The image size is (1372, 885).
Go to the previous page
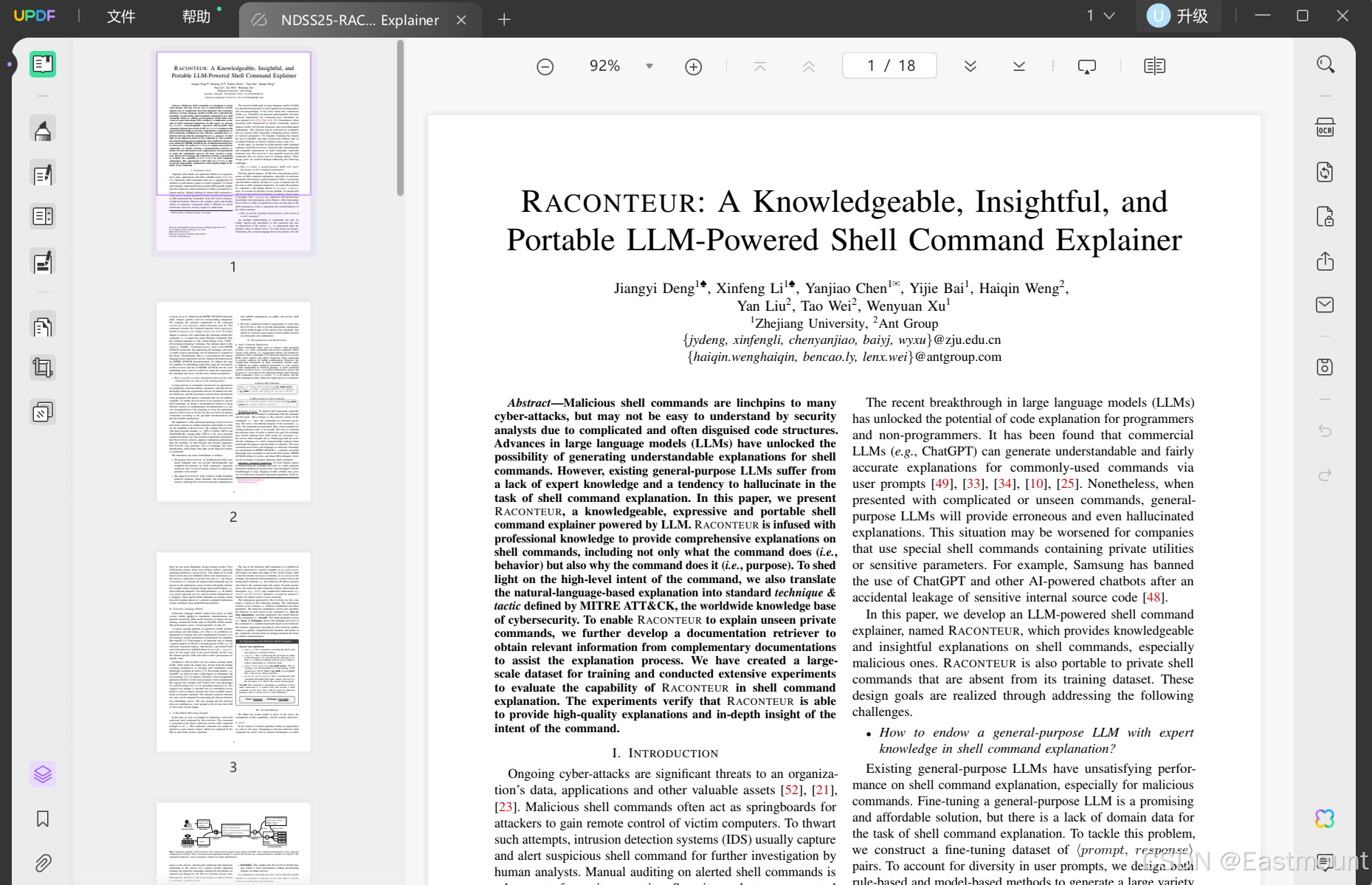coord(809,66)
